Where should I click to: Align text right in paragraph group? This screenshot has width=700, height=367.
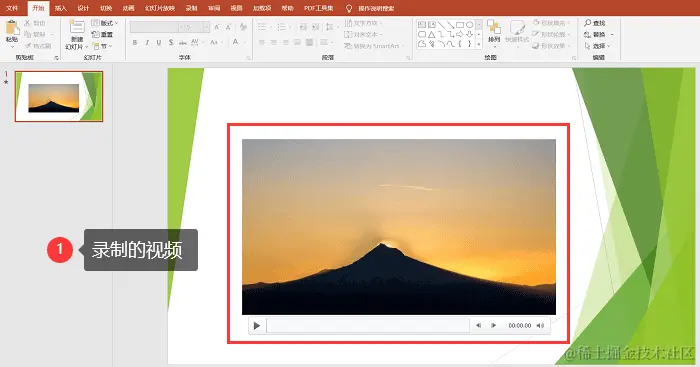point(285,42)
